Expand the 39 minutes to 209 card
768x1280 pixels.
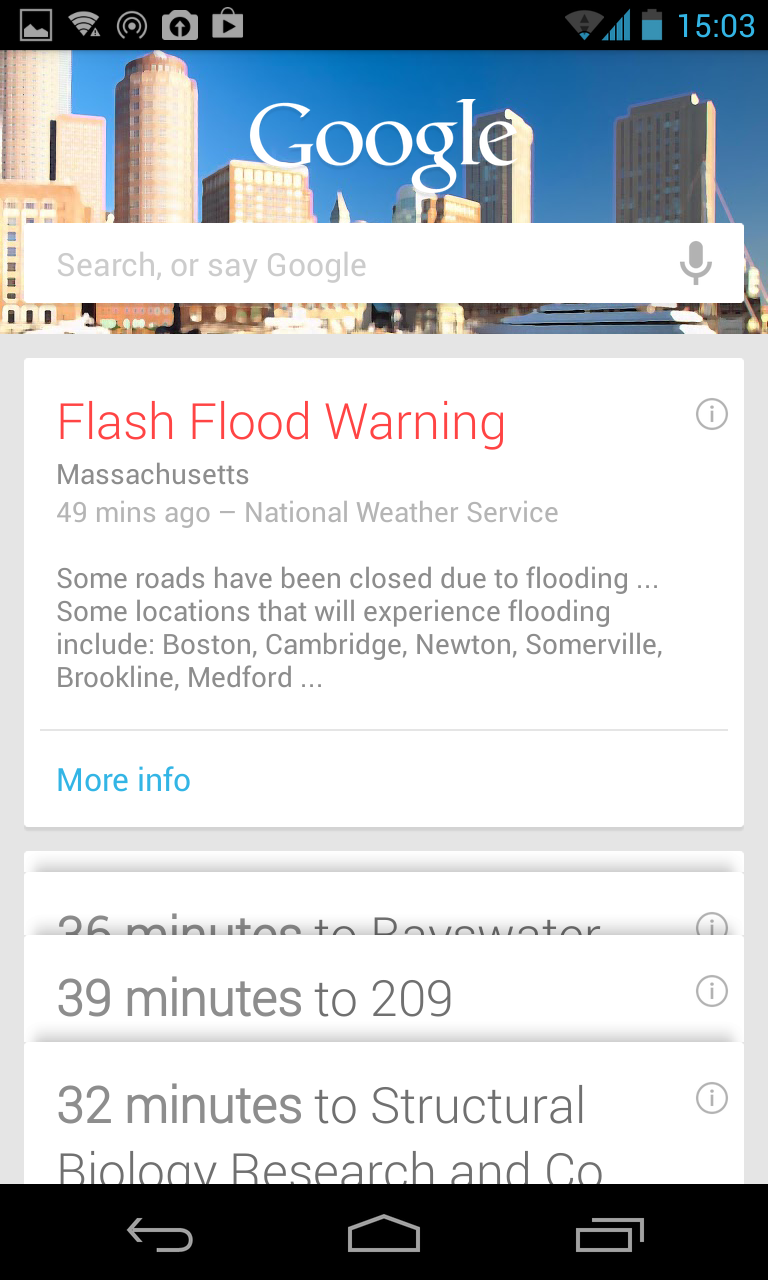click(x=256, y=998)
